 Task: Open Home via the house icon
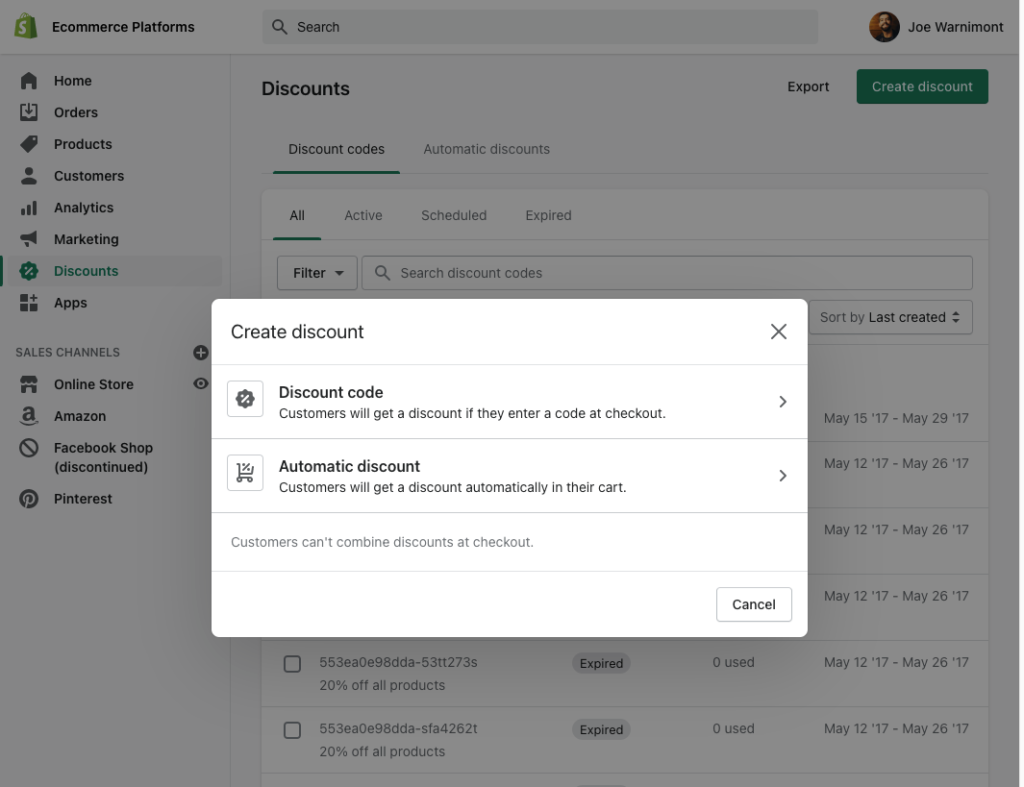tap(29, 81)
